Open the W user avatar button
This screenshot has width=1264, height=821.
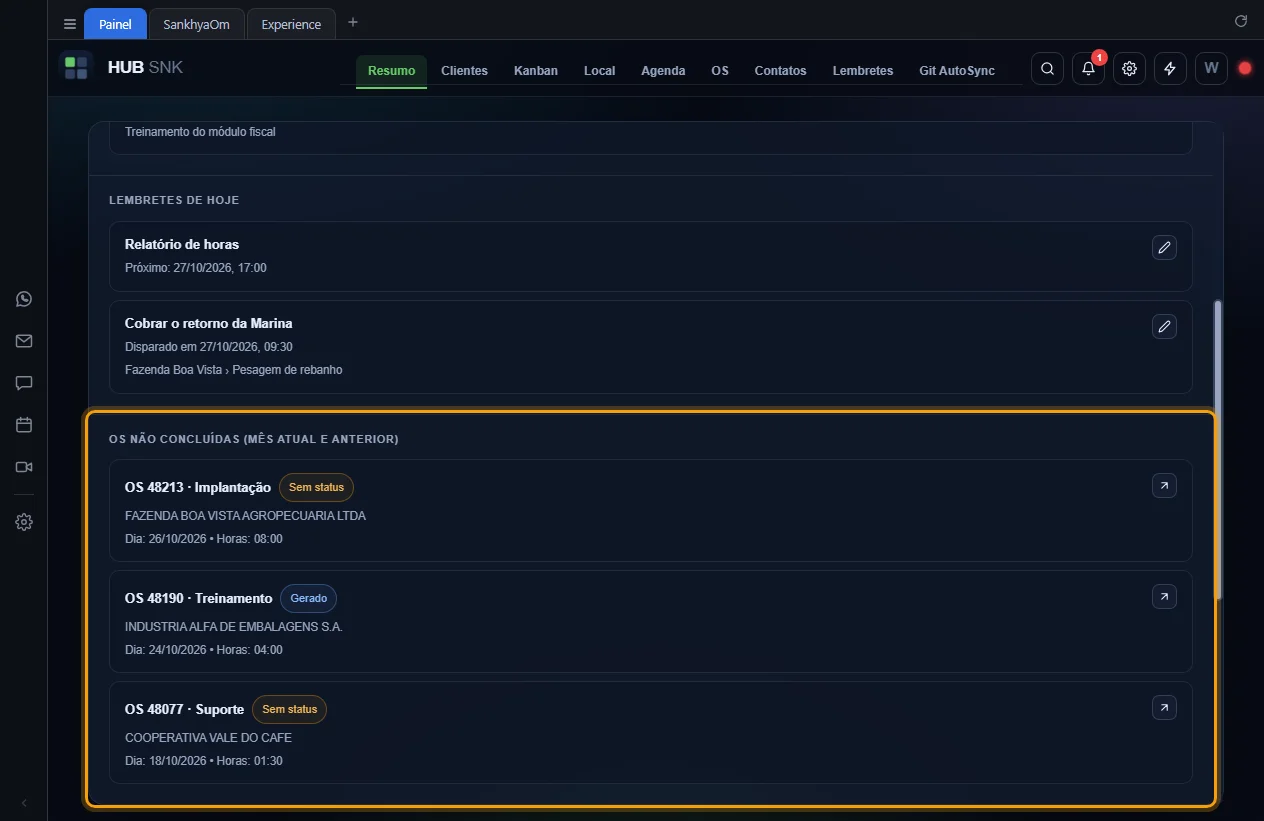(x=1211, y=69)
